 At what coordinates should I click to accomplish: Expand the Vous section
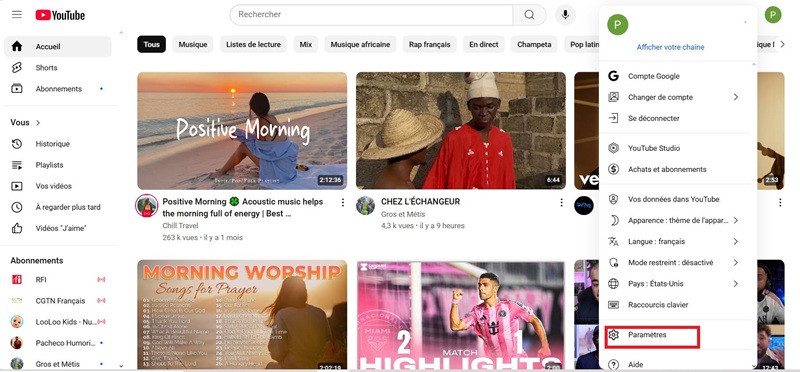[x=26, y=122]
